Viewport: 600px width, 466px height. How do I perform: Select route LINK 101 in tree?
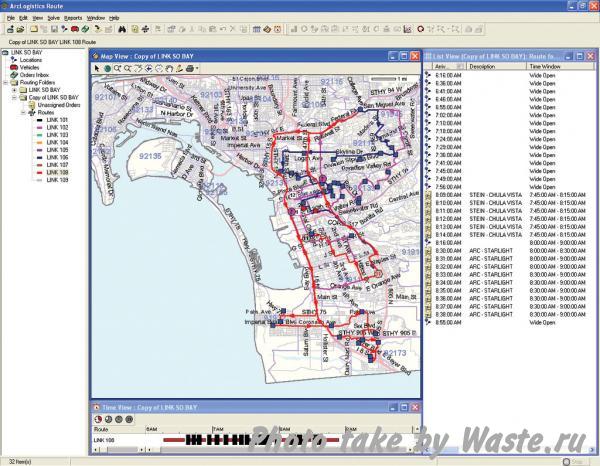click(x=57, y=120)
